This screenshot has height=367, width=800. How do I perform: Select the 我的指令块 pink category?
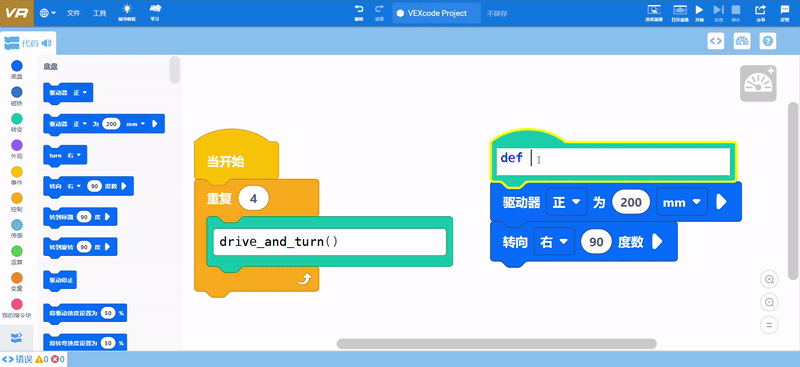click(17, 304)
